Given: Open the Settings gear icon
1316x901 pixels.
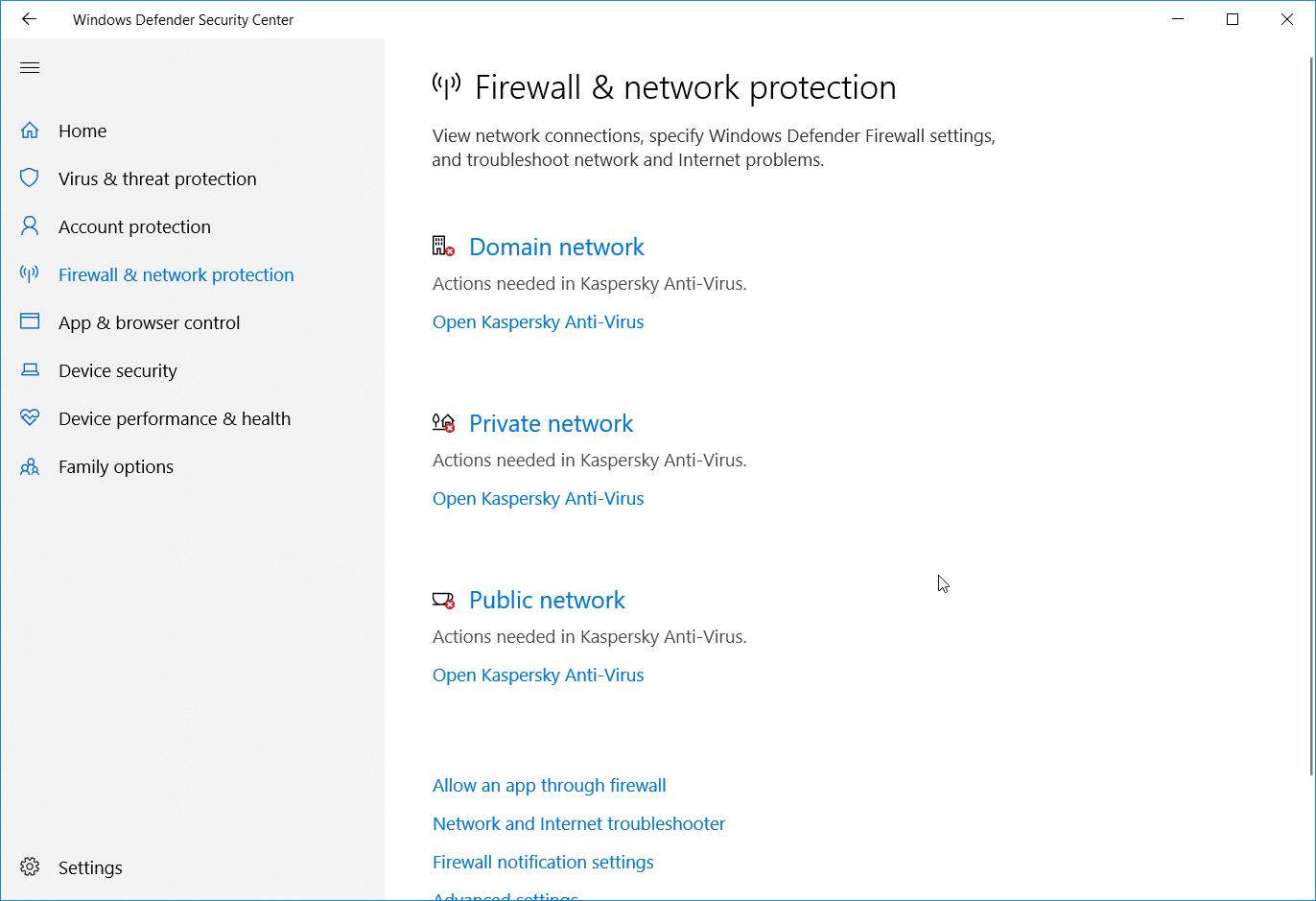Looking at the screenshot, I should [30, 867].
